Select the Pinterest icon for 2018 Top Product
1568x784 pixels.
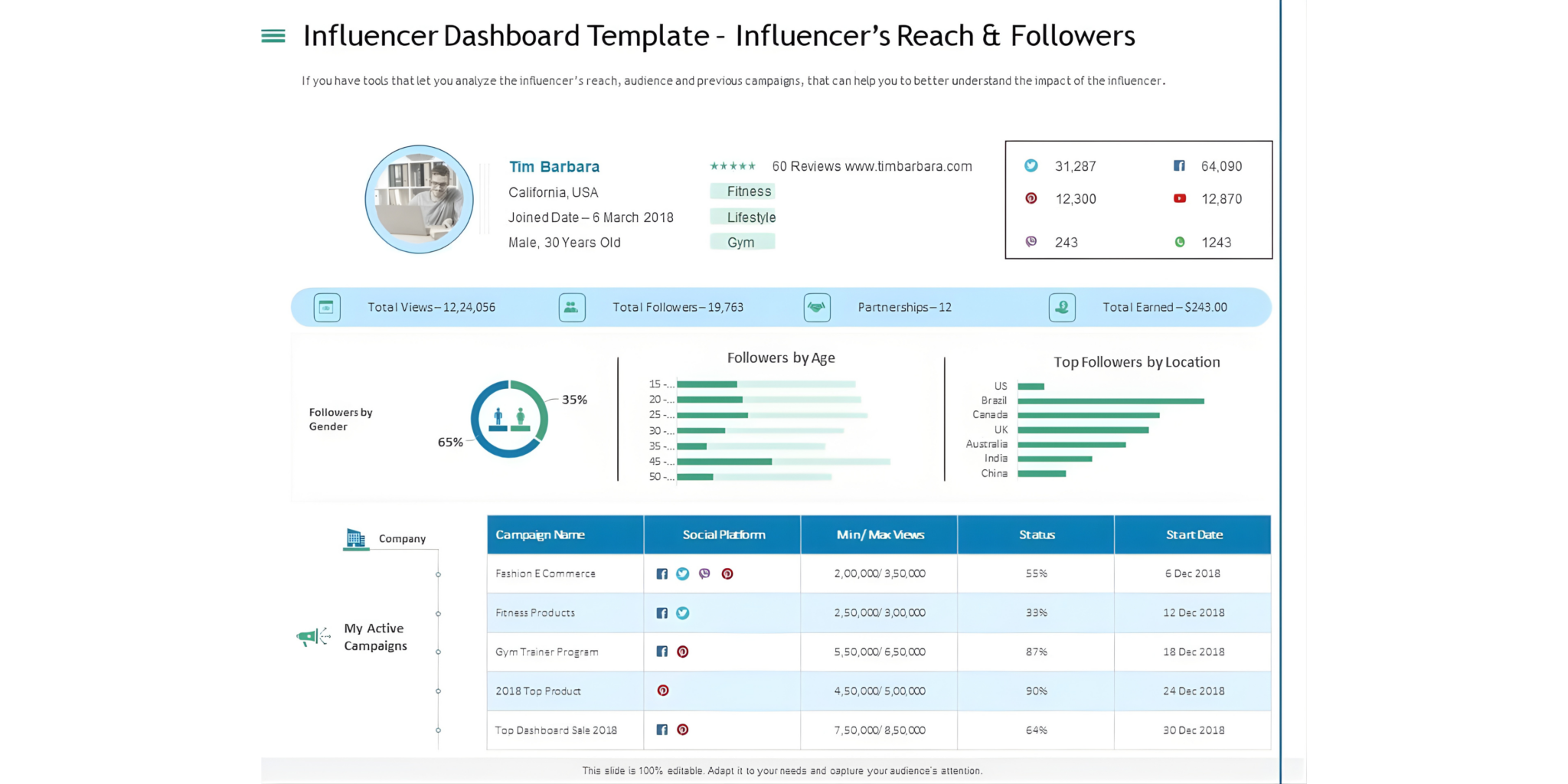[663, 690]
